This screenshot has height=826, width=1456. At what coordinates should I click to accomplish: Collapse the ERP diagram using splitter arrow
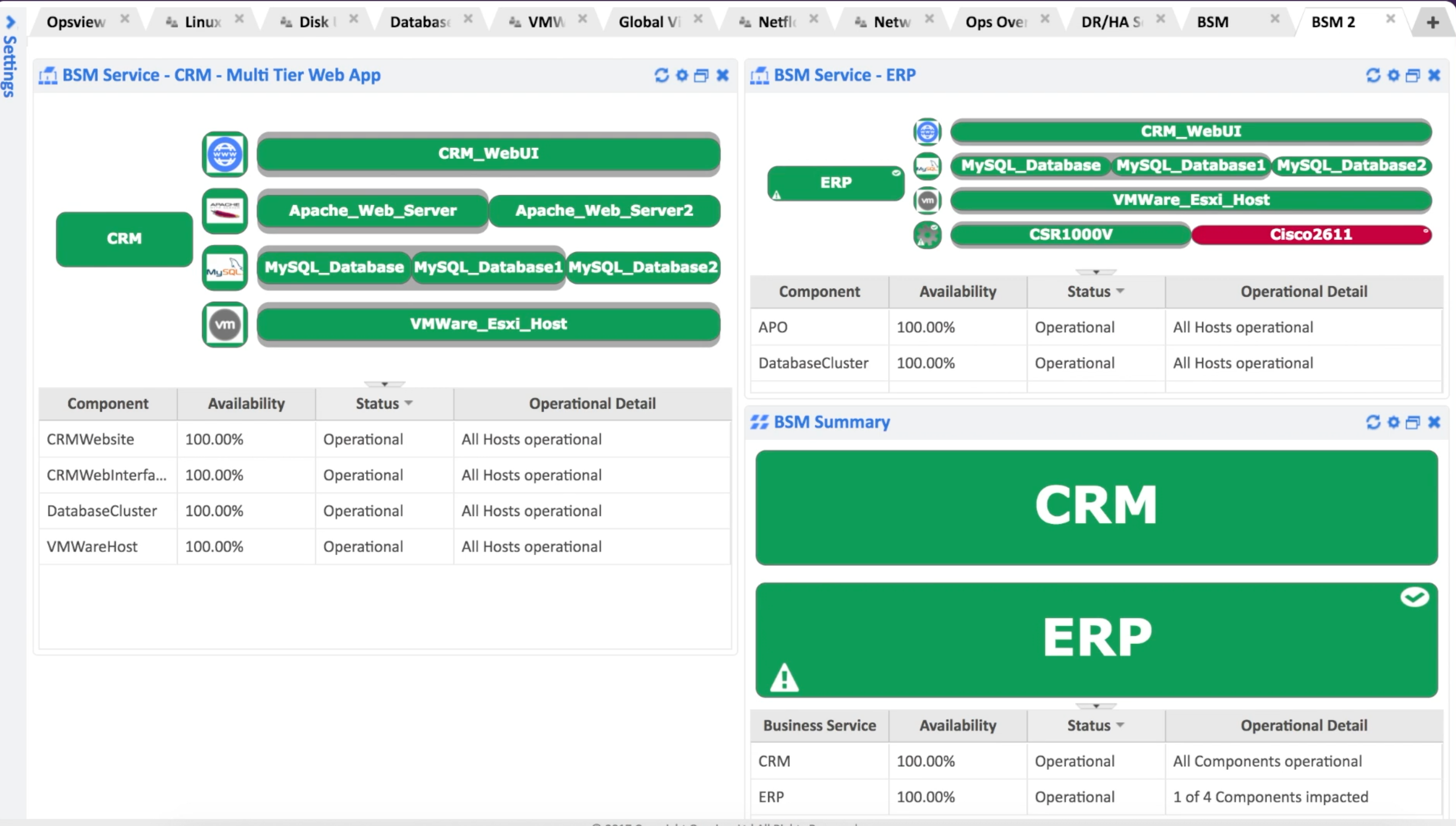(1096, 272)
